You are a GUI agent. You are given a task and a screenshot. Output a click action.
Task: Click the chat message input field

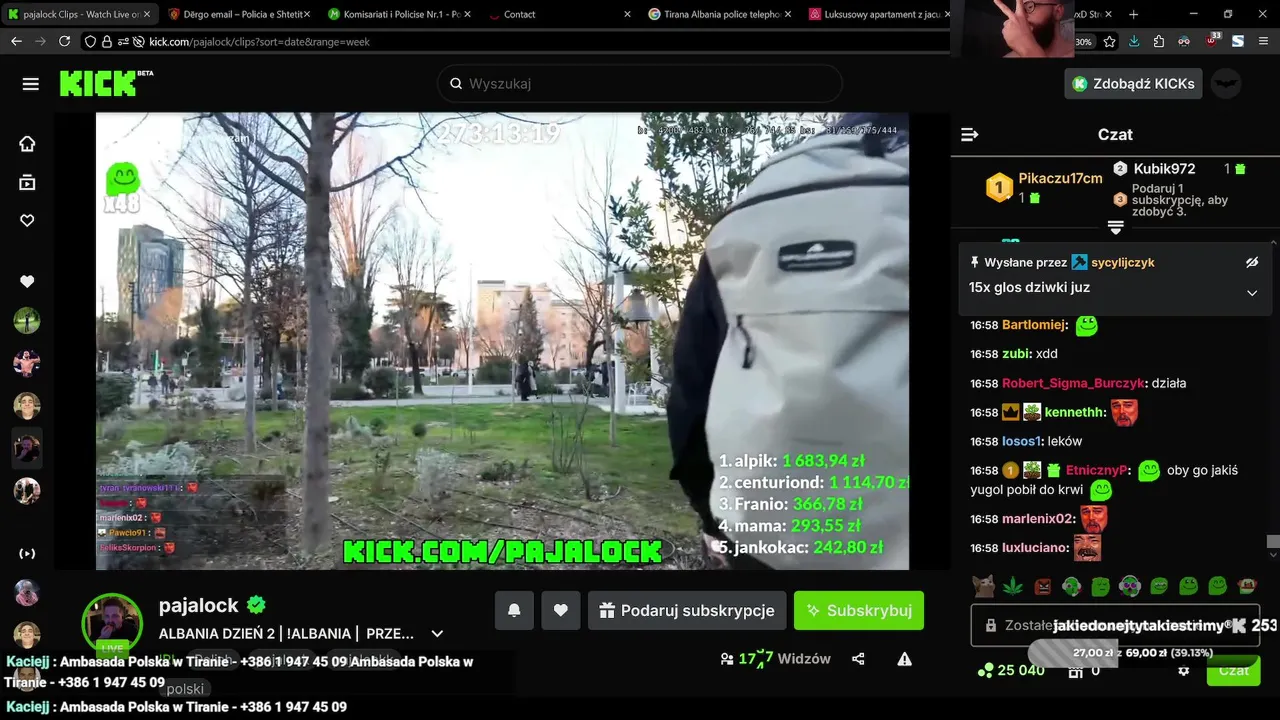click(1115, 625)
